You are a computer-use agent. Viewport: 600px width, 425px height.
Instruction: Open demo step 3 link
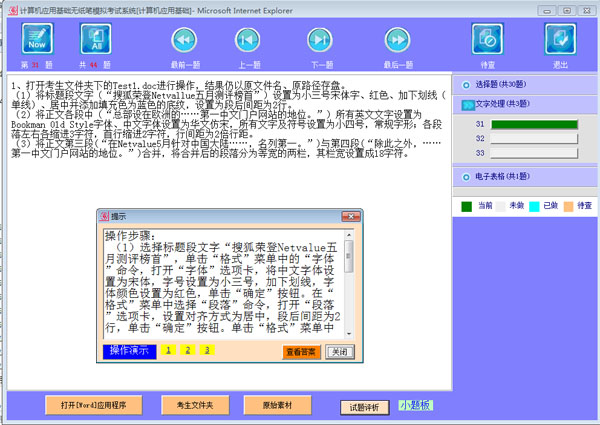click(207, 350)
